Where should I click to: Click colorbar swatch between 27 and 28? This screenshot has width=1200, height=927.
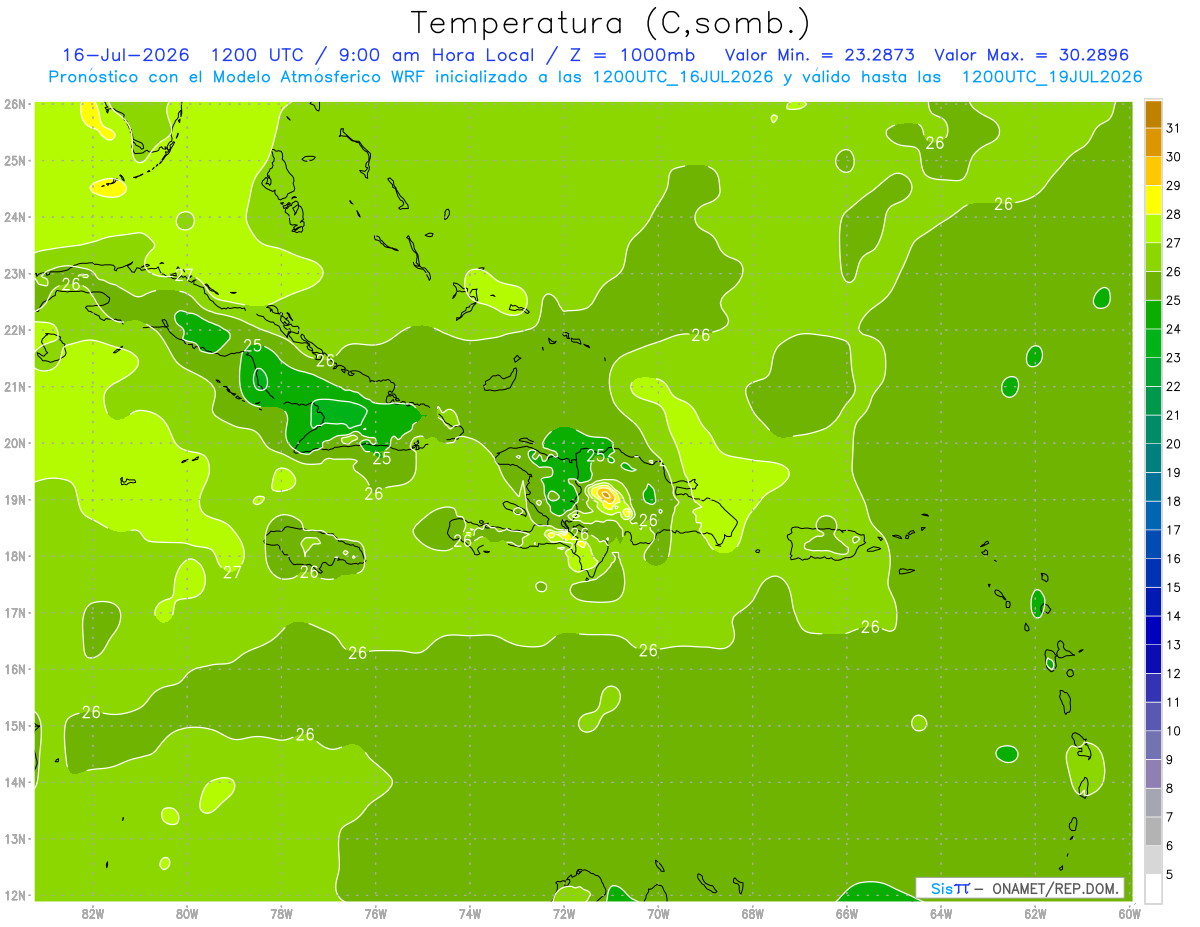1153,229
